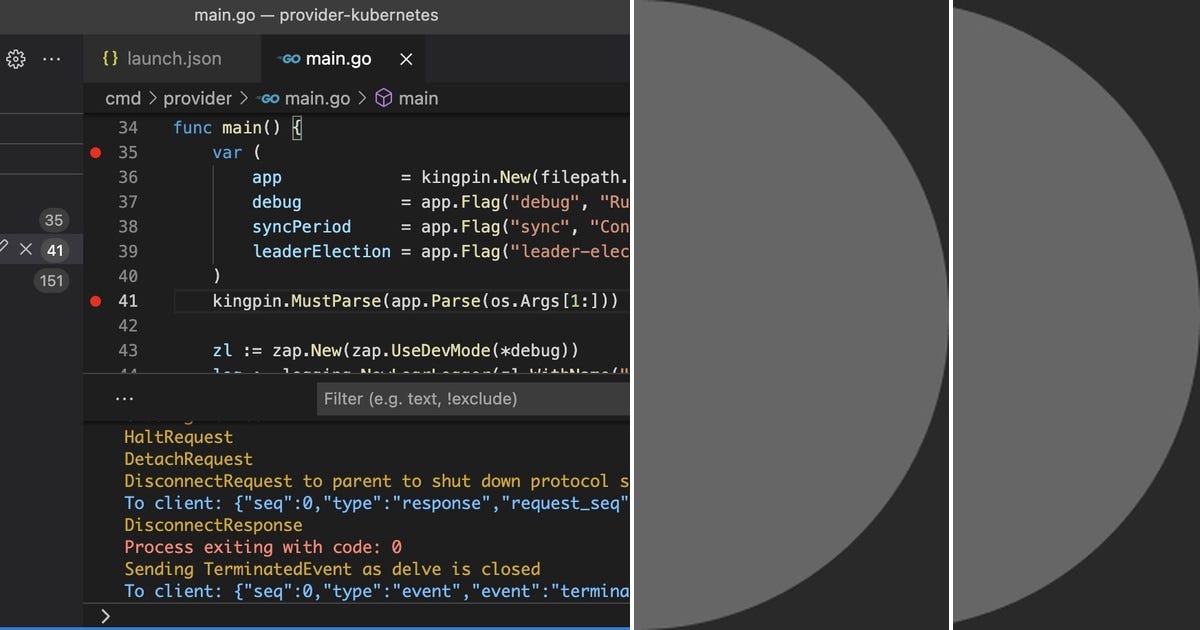
Task: Open the Debug Console more actions ellipsis
Action: [124, 397]
